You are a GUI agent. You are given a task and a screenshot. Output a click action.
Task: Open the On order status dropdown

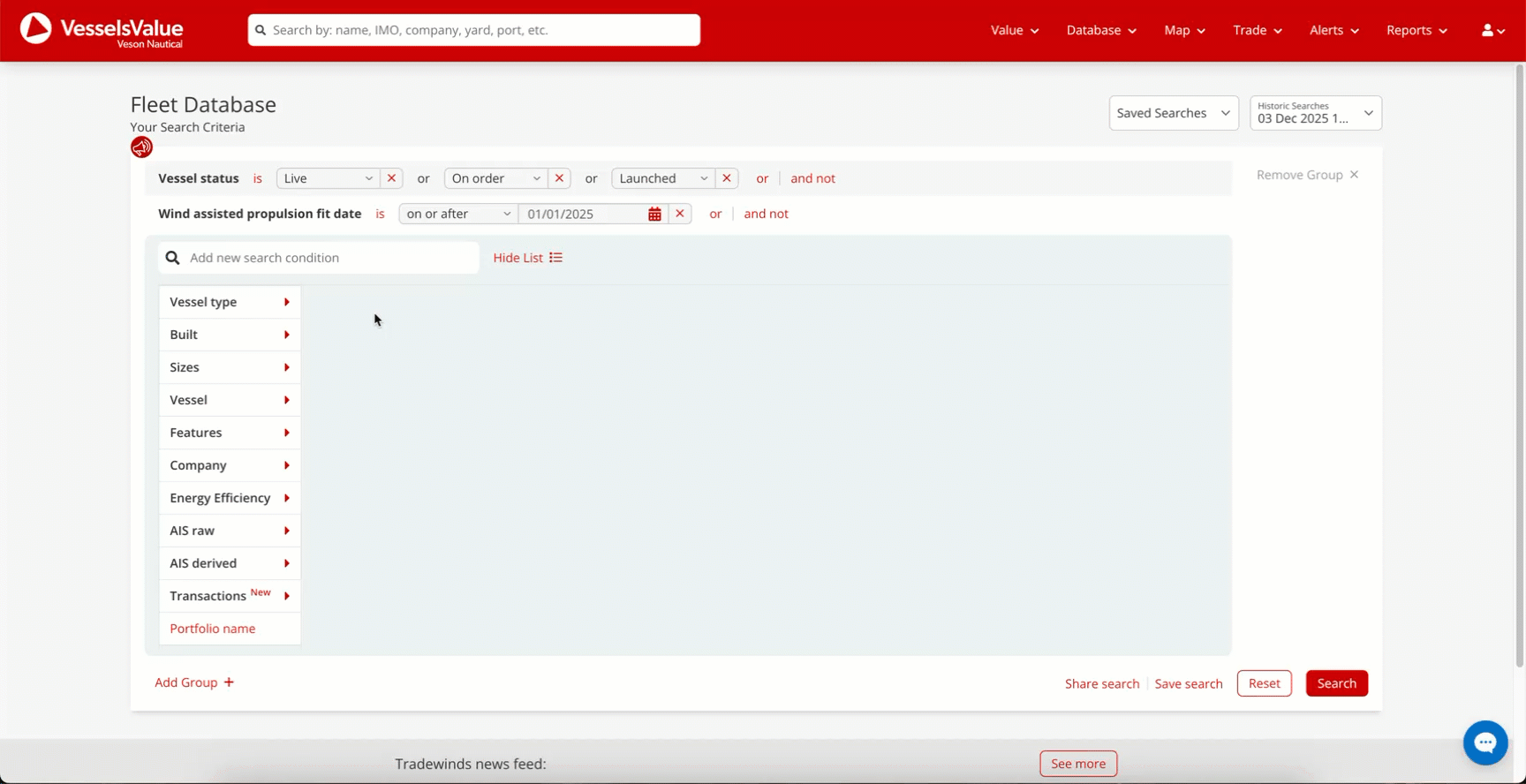coord(495,178)
